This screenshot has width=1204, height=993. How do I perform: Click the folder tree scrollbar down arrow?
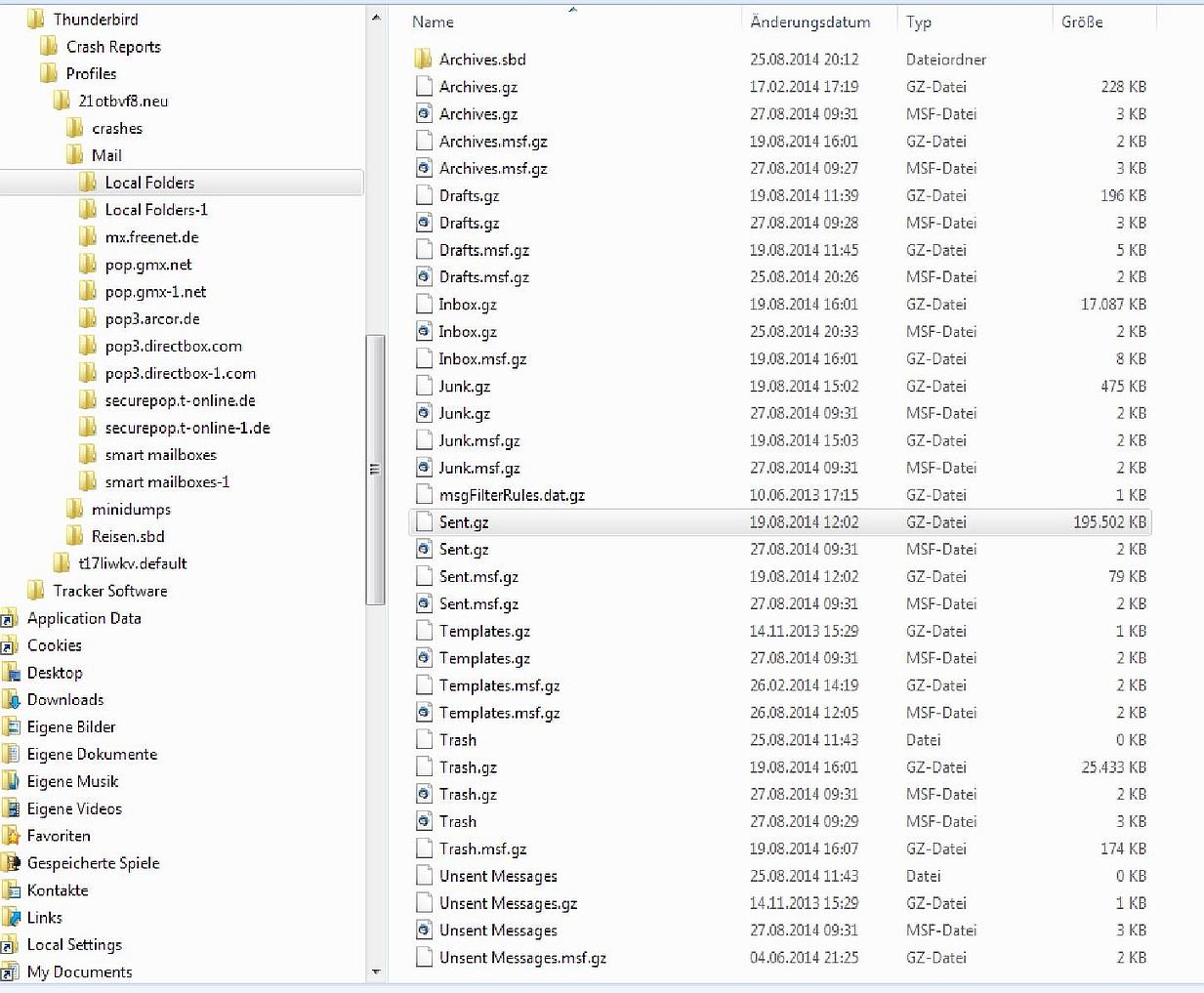click(376, 972)
